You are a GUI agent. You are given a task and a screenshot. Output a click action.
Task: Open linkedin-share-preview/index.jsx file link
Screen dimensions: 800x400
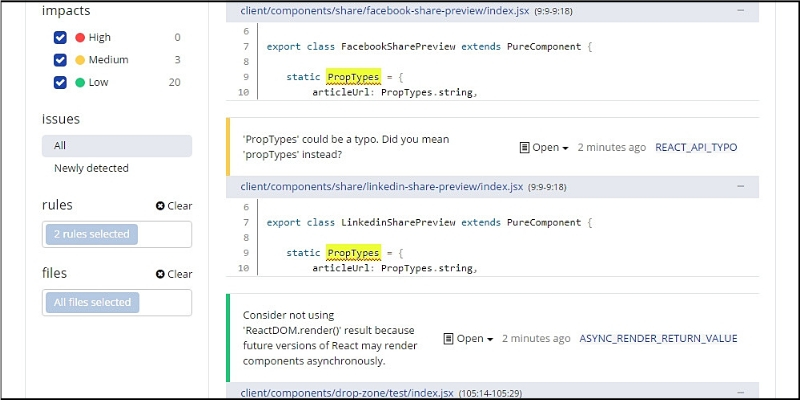(x=382, y=187)
